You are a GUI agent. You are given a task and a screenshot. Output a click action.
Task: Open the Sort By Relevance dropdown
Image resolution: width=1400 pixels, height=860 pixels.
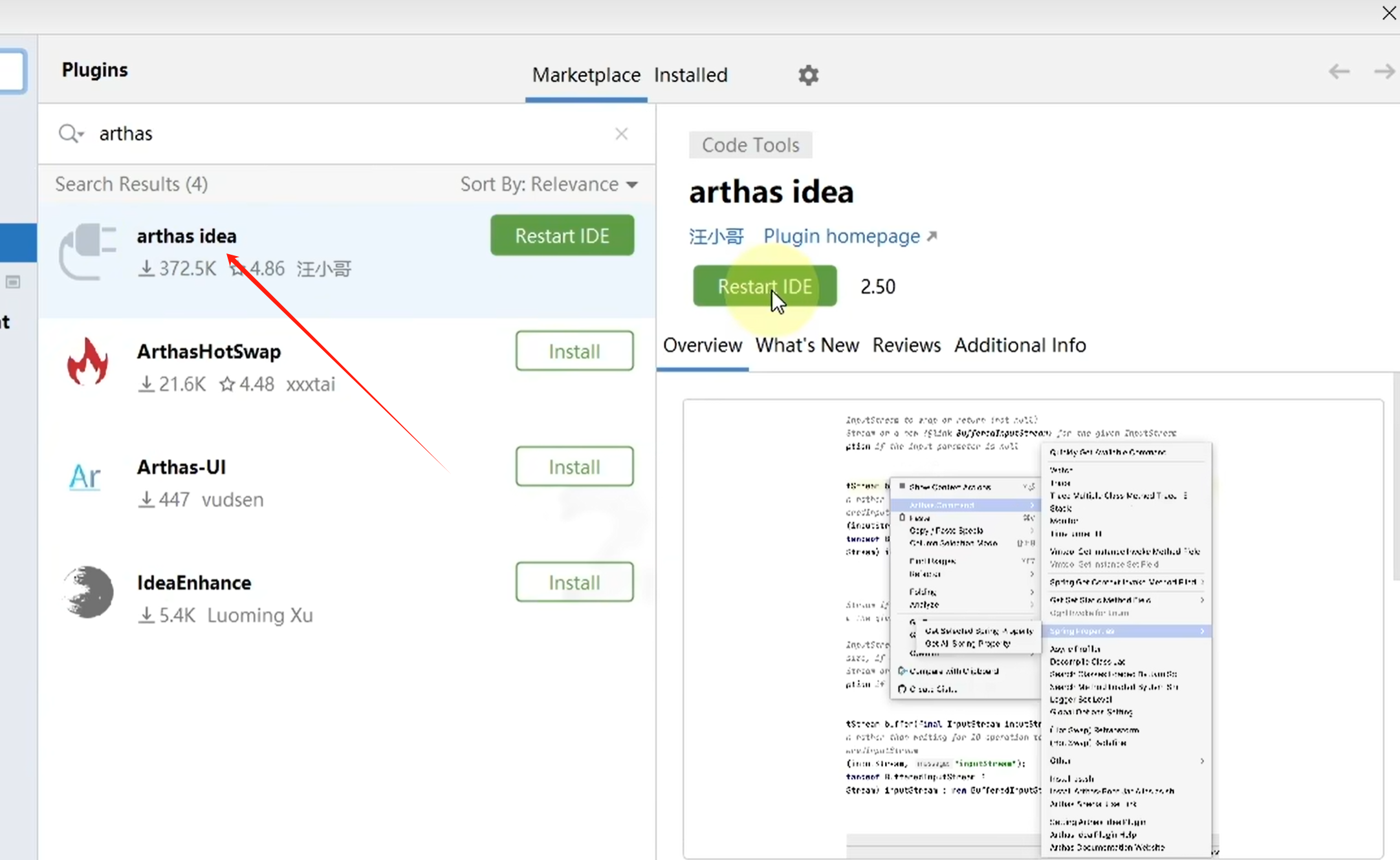[549, 184]
